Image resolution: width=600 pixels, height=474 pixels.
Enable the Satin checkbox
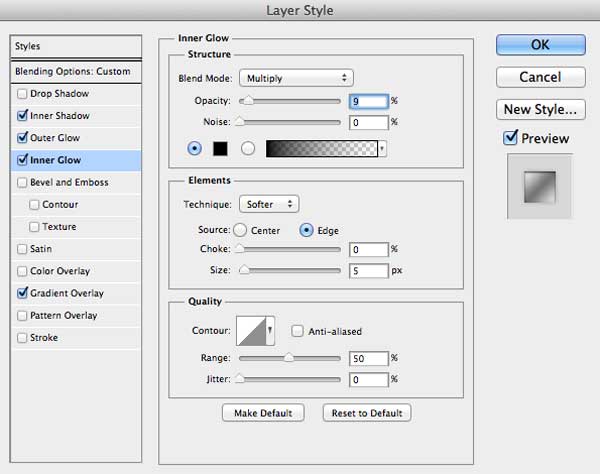point(22,249)
